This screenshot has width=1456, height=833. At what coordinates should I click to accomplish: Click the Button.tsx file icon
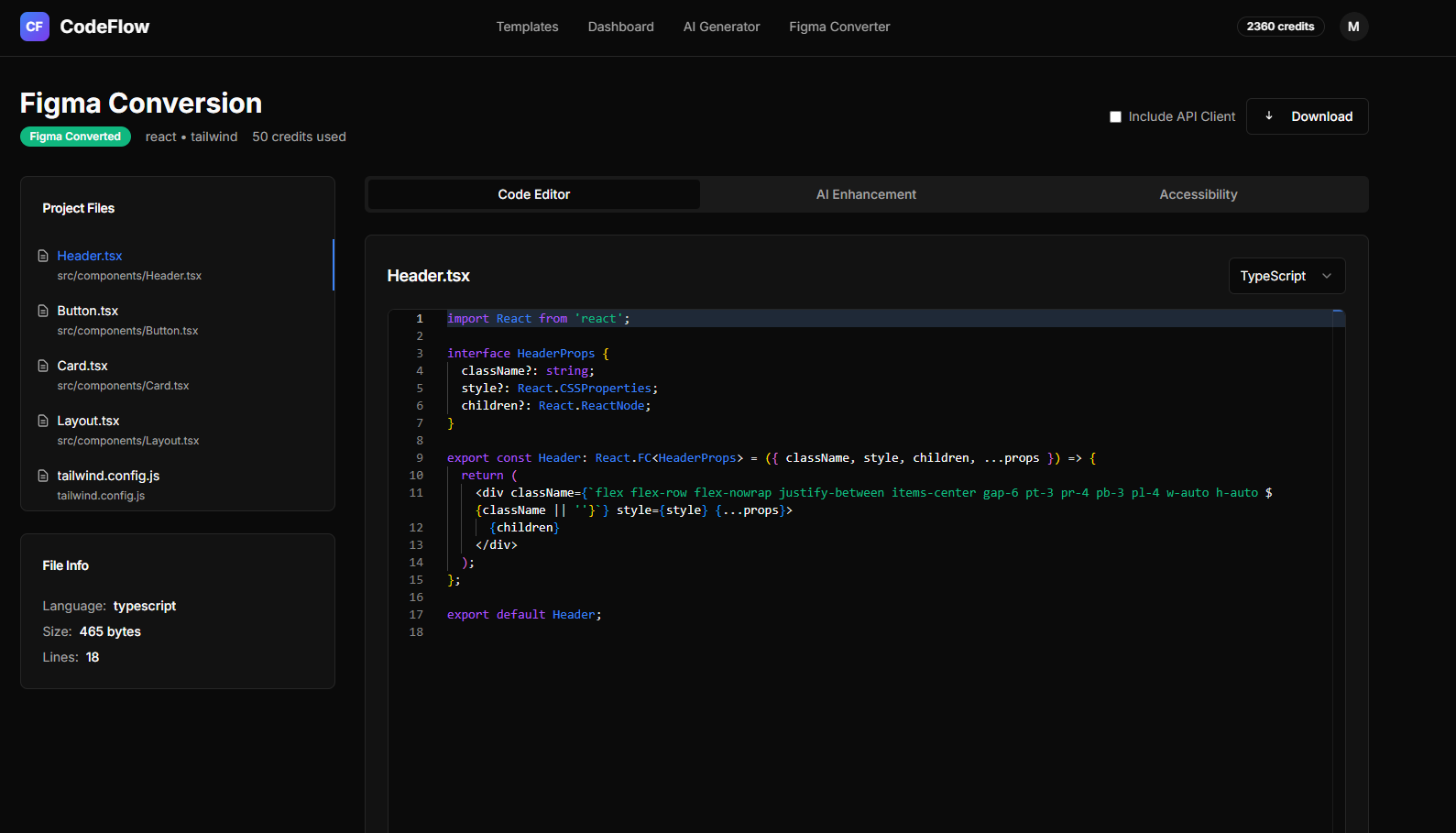[x=43, y=311]
